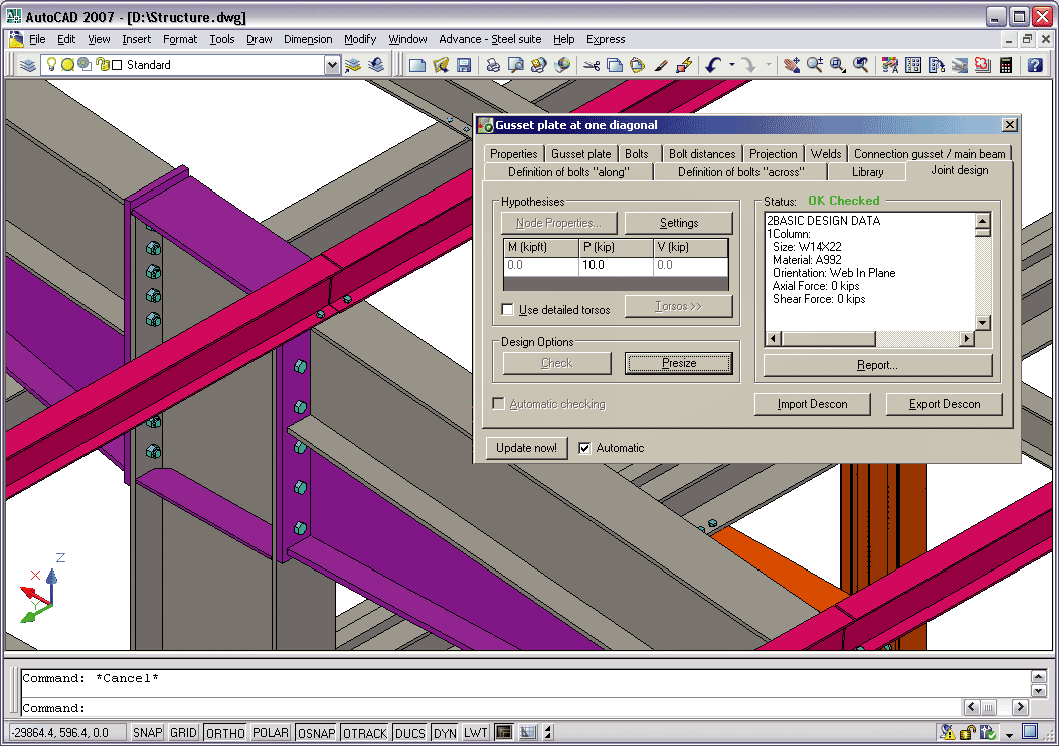Click the Match Properties paintbrush icon

pyautogui.click(x=660, y=65)
